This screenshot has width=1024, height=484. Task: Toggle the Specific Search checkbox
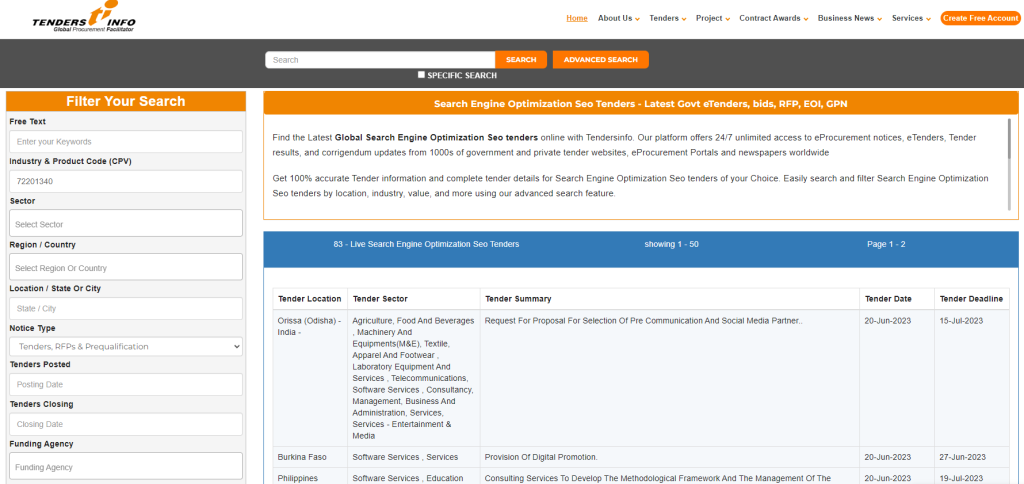coord(422,75)
